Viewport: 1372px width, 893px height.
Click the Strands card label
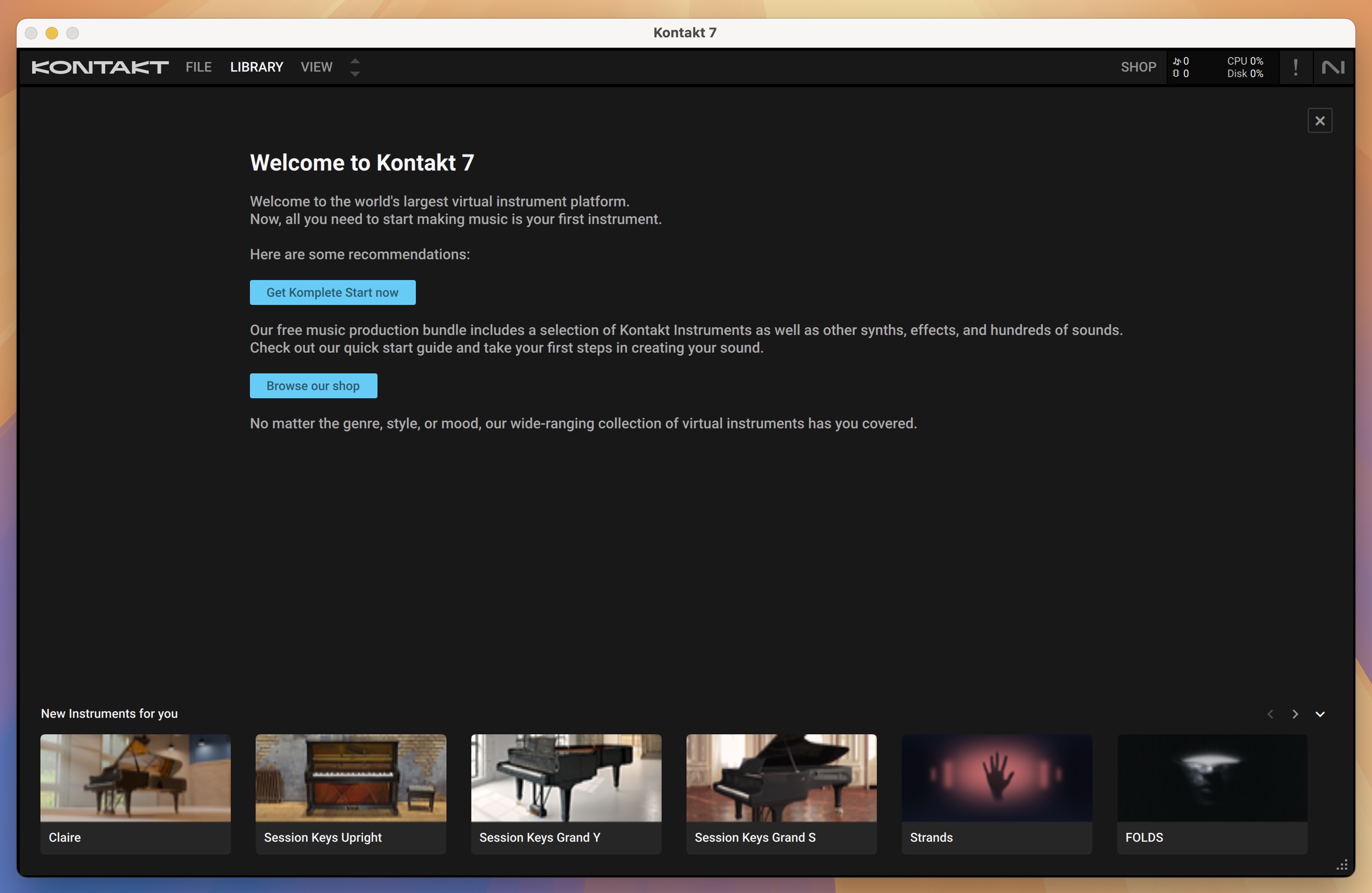pos(931,837)
